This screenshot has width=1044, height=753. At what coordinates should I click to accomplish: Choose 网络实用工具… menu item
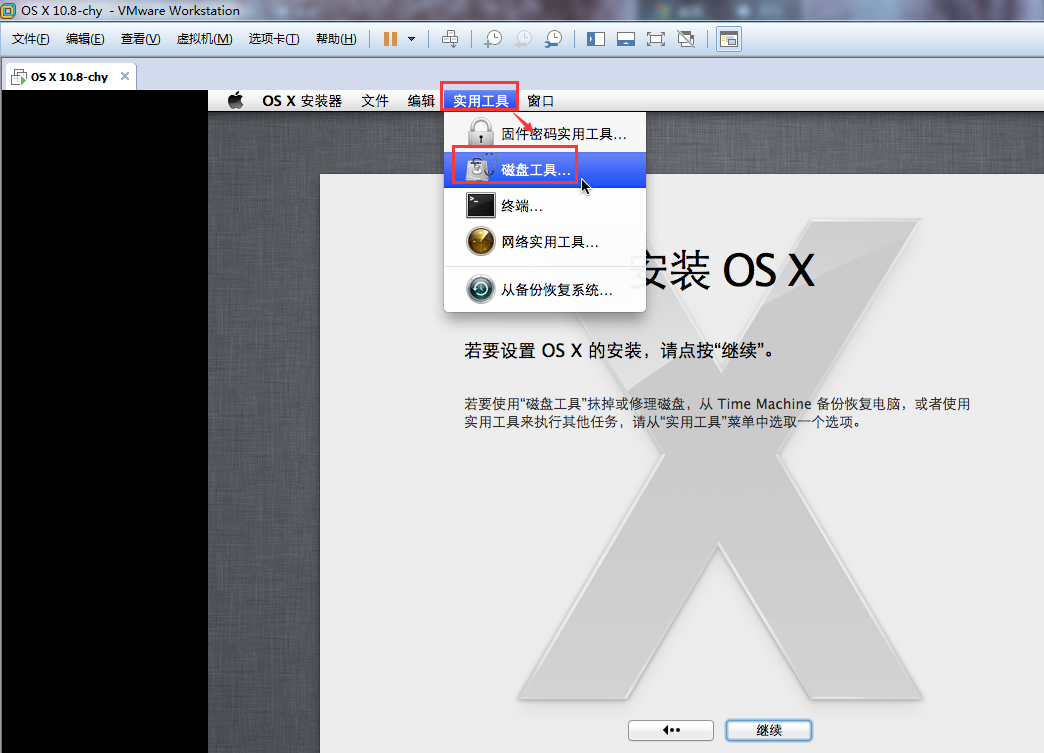[x=545, y=242]
